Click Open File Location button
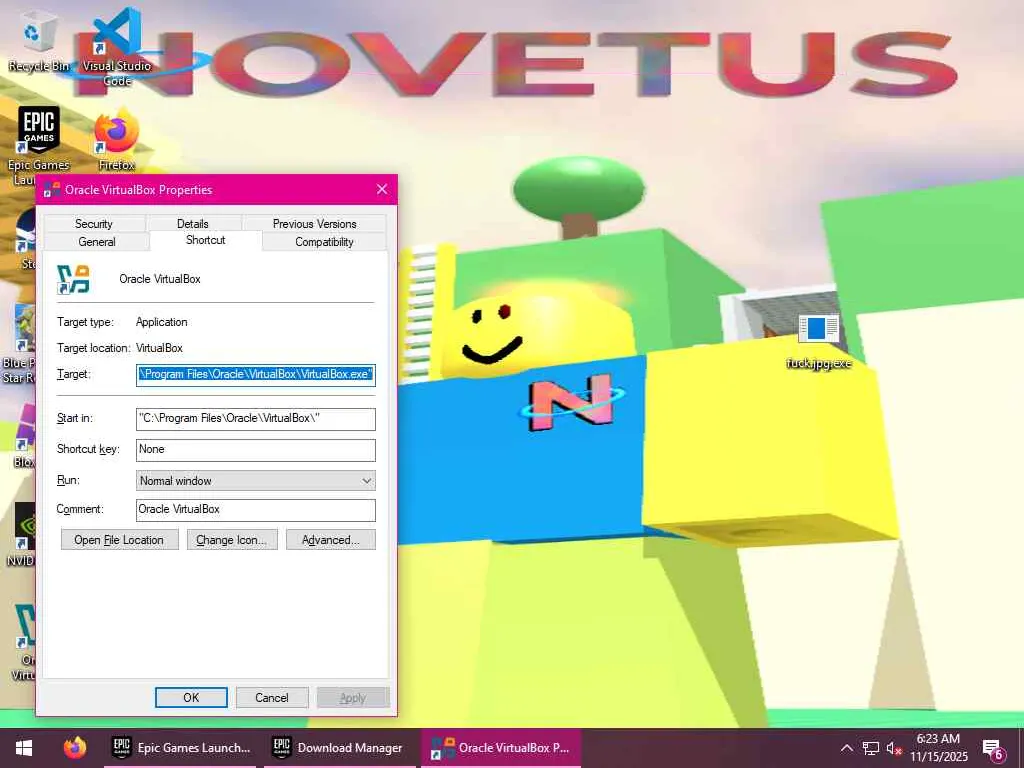Image resolution: width=1024 pixels, height=768 pixels. click(x=120, y=540)
